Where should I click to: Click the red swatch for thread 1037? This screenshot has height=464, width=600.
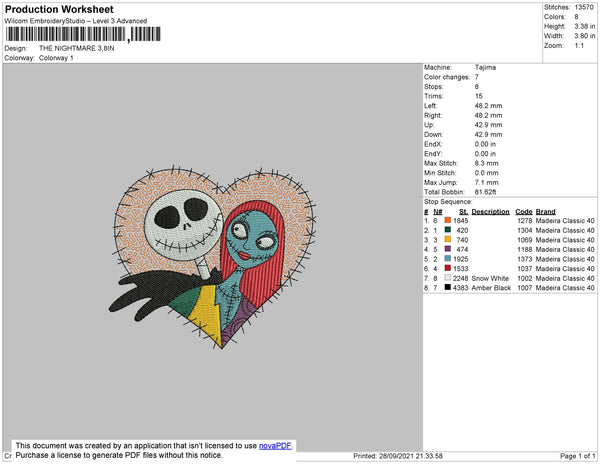pyautogui.click(x=448, y=268)
